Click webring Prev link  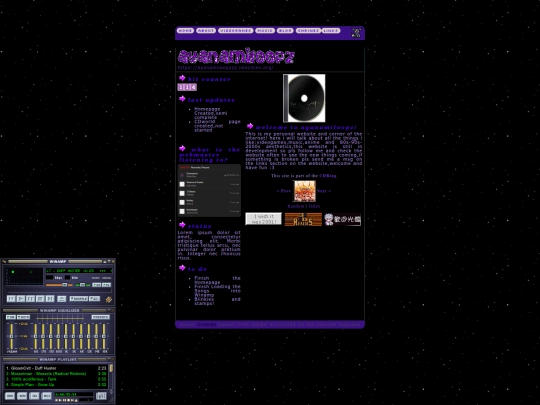284,191
